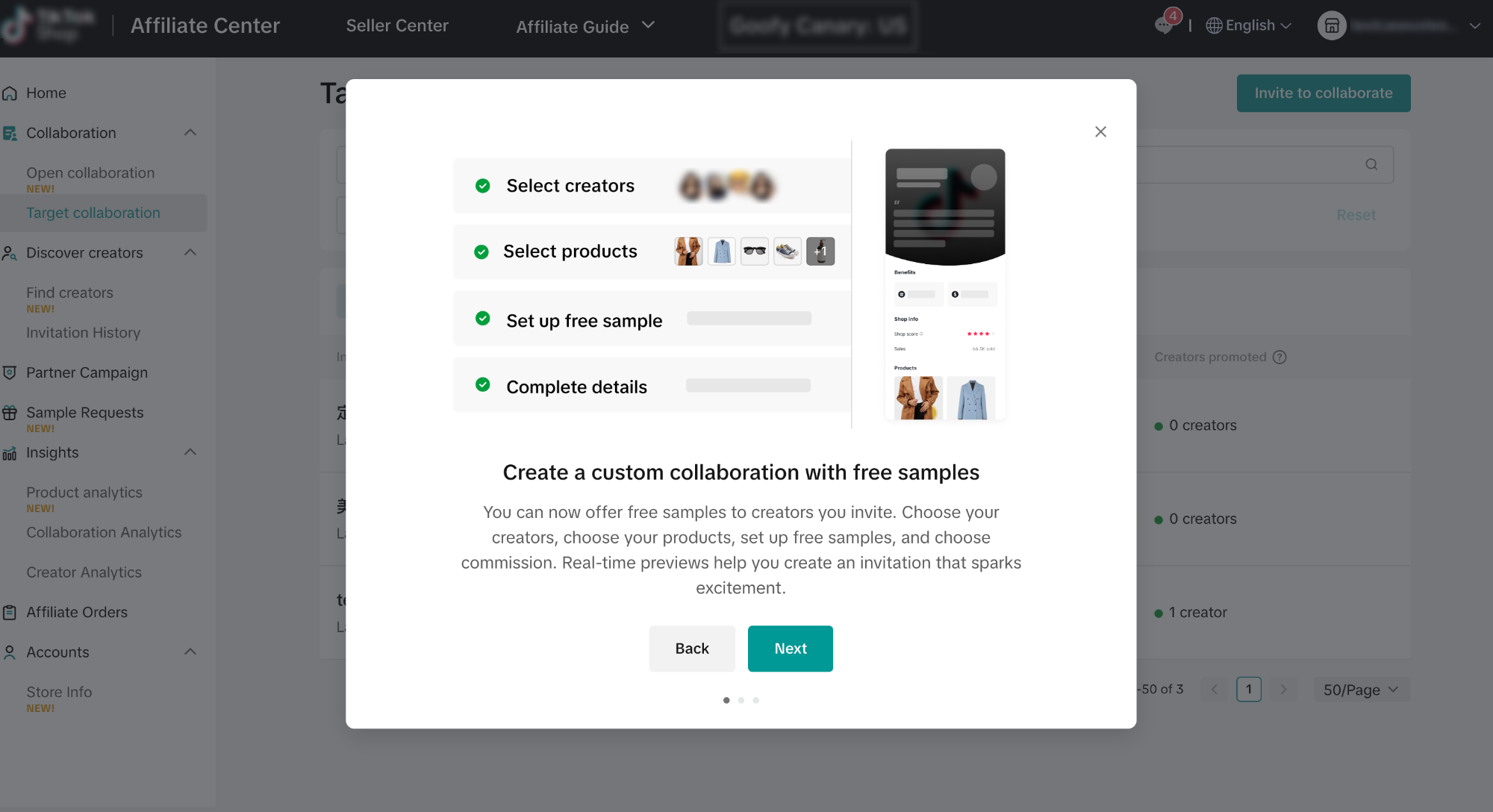
Task: Click the Affiliate Orders clipboard icon
Action: click(10, 613)
